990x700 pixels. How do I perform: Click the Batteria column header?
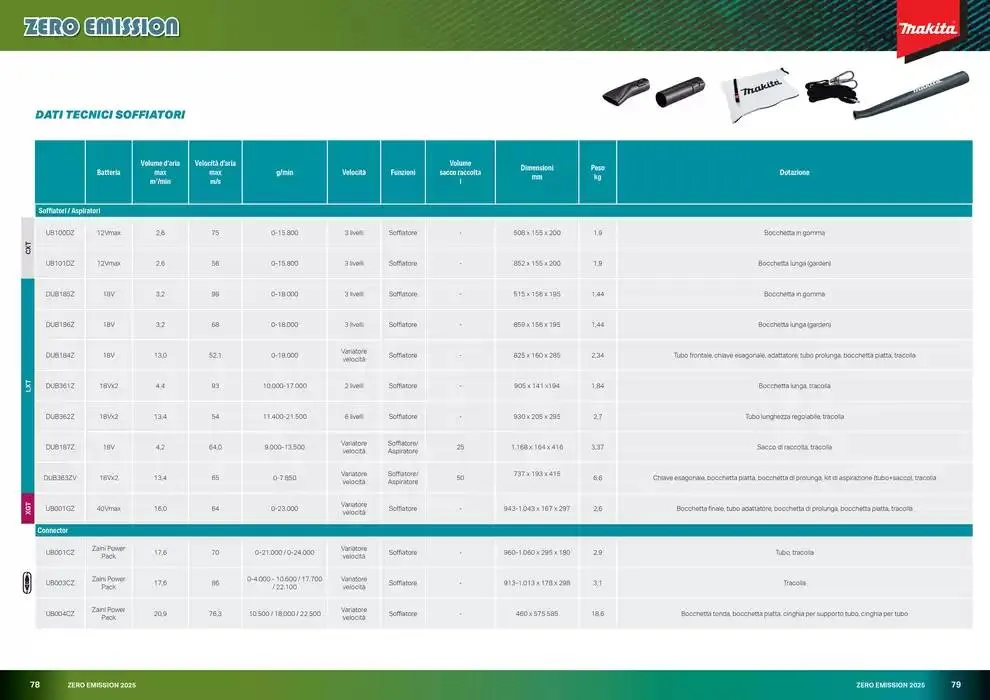coord(108,172)
